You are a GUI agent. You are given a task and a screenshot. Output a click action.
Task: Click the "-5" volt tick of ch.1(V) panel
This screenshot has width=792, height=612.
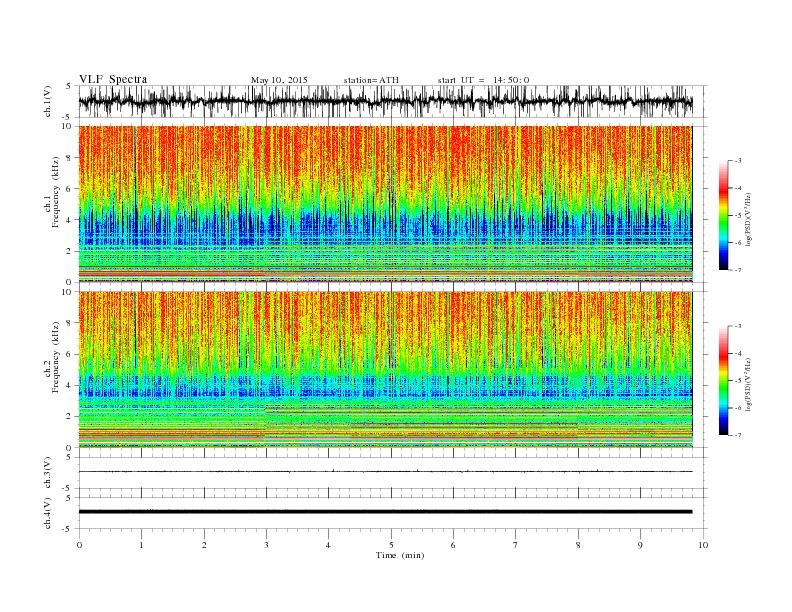(x=67, y=117)
